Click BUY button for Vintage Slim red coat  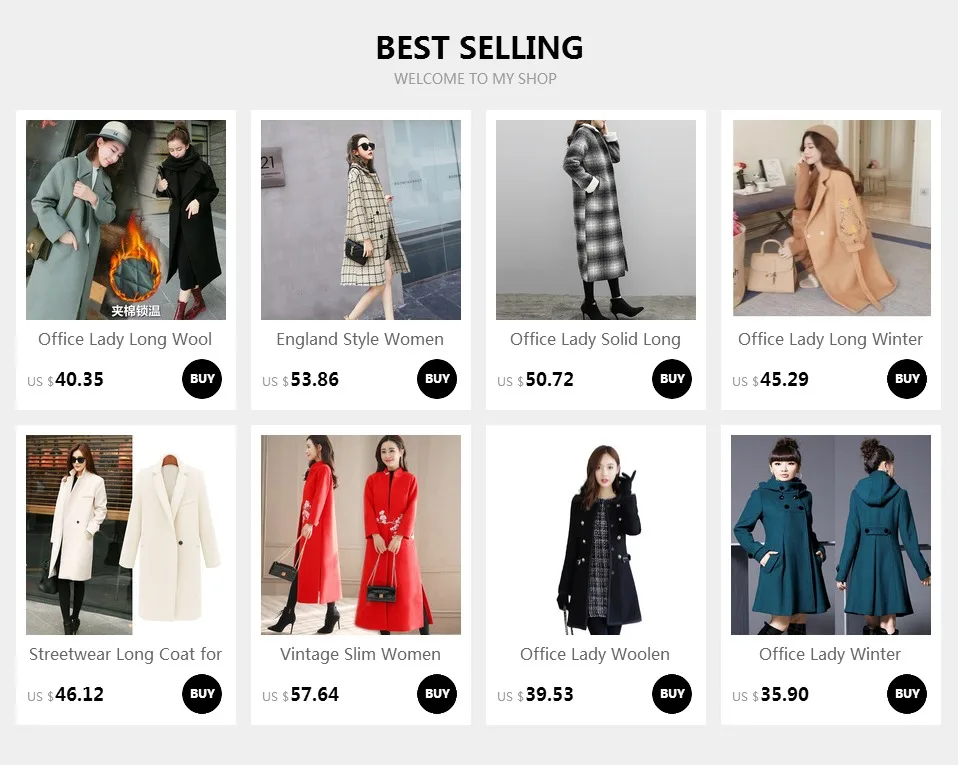[437, 694]
